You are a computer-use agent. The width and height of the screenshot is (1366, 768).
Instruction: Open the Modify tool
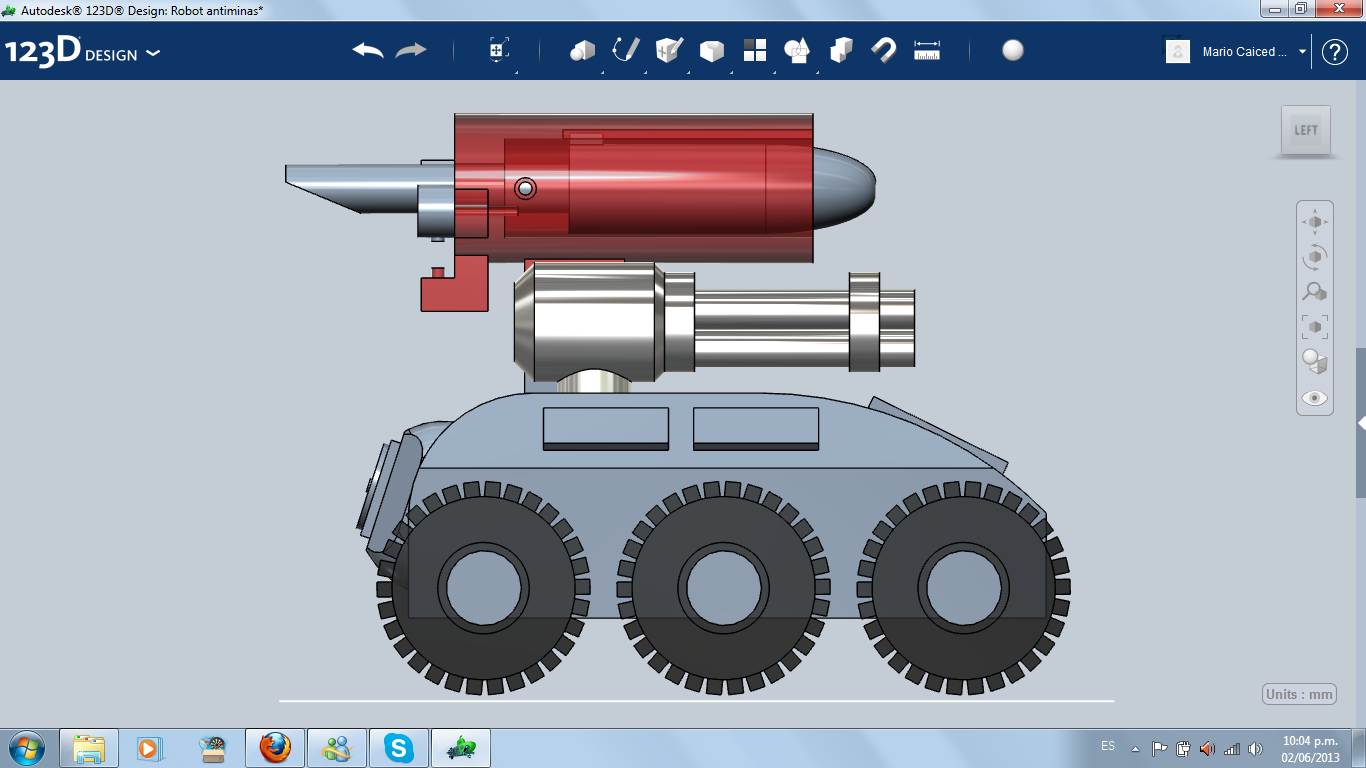pos(711,50)
